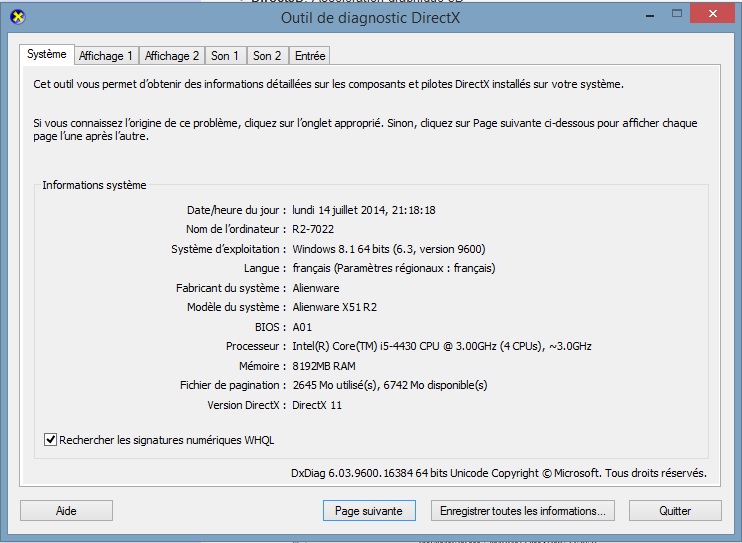Click the Mémoire label
This screenshot has height=543, width=742.
tap(262, 366)
